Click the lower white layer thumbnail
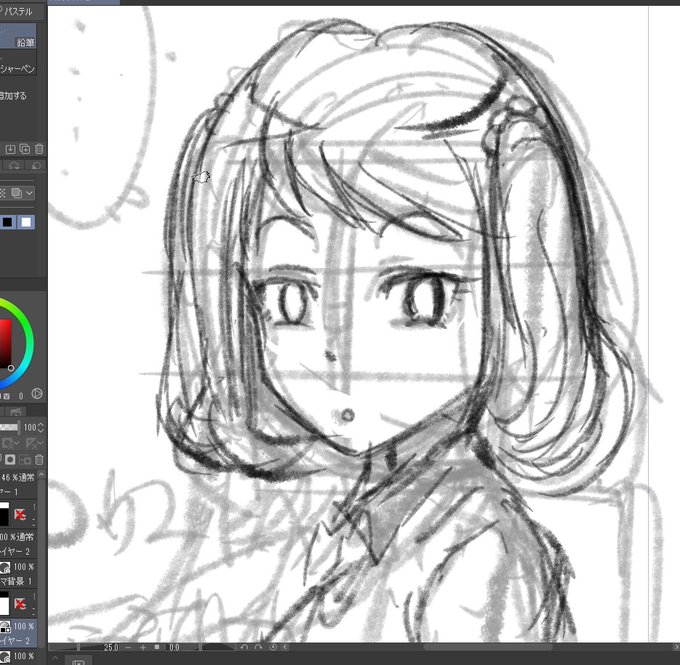 pos(4,603)
